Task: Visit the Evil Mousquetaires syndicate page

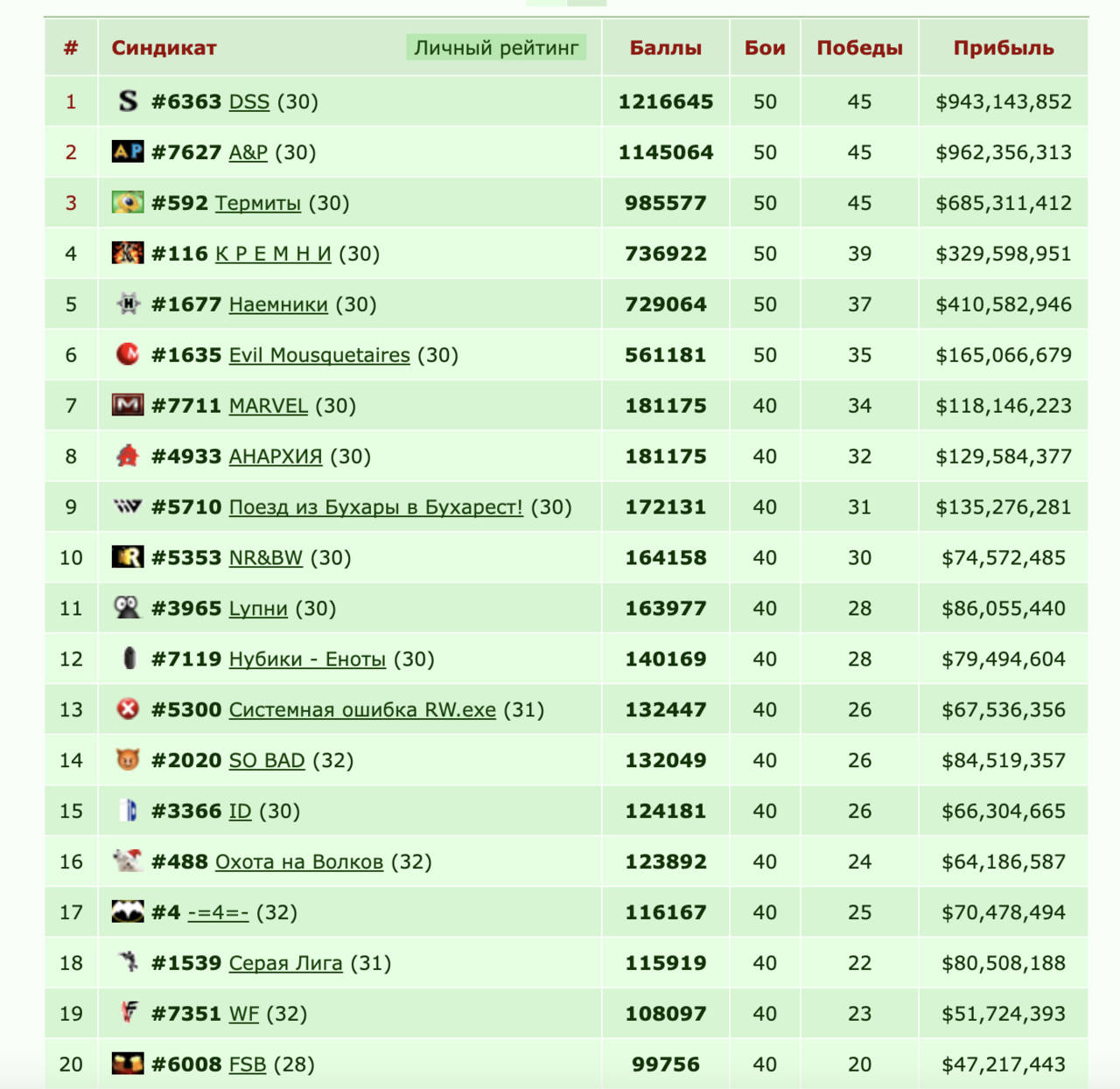Action: tap(319, 355)
